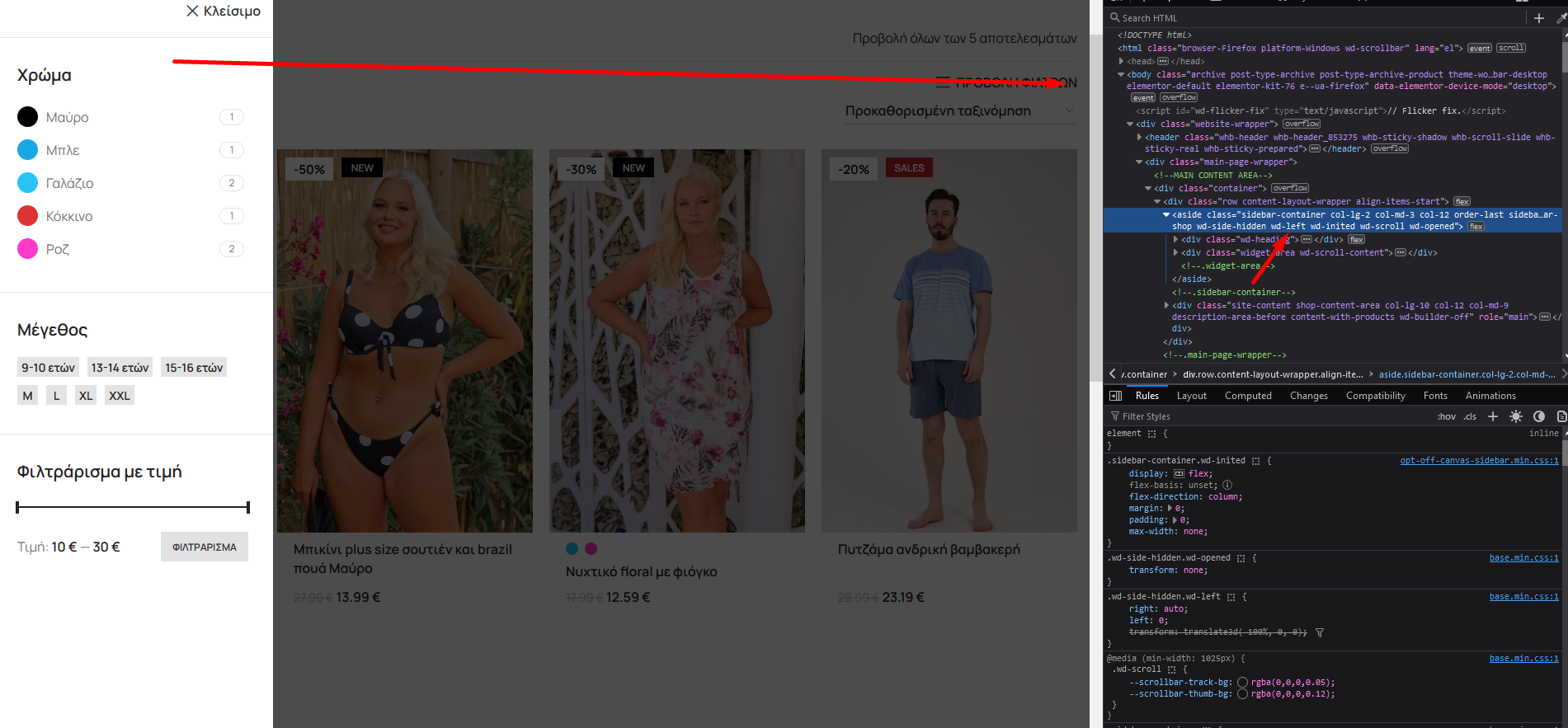Toggle the three-pane inspector sidebar icon
This screenshot has height=728, width=1568.
(1115, 396)
